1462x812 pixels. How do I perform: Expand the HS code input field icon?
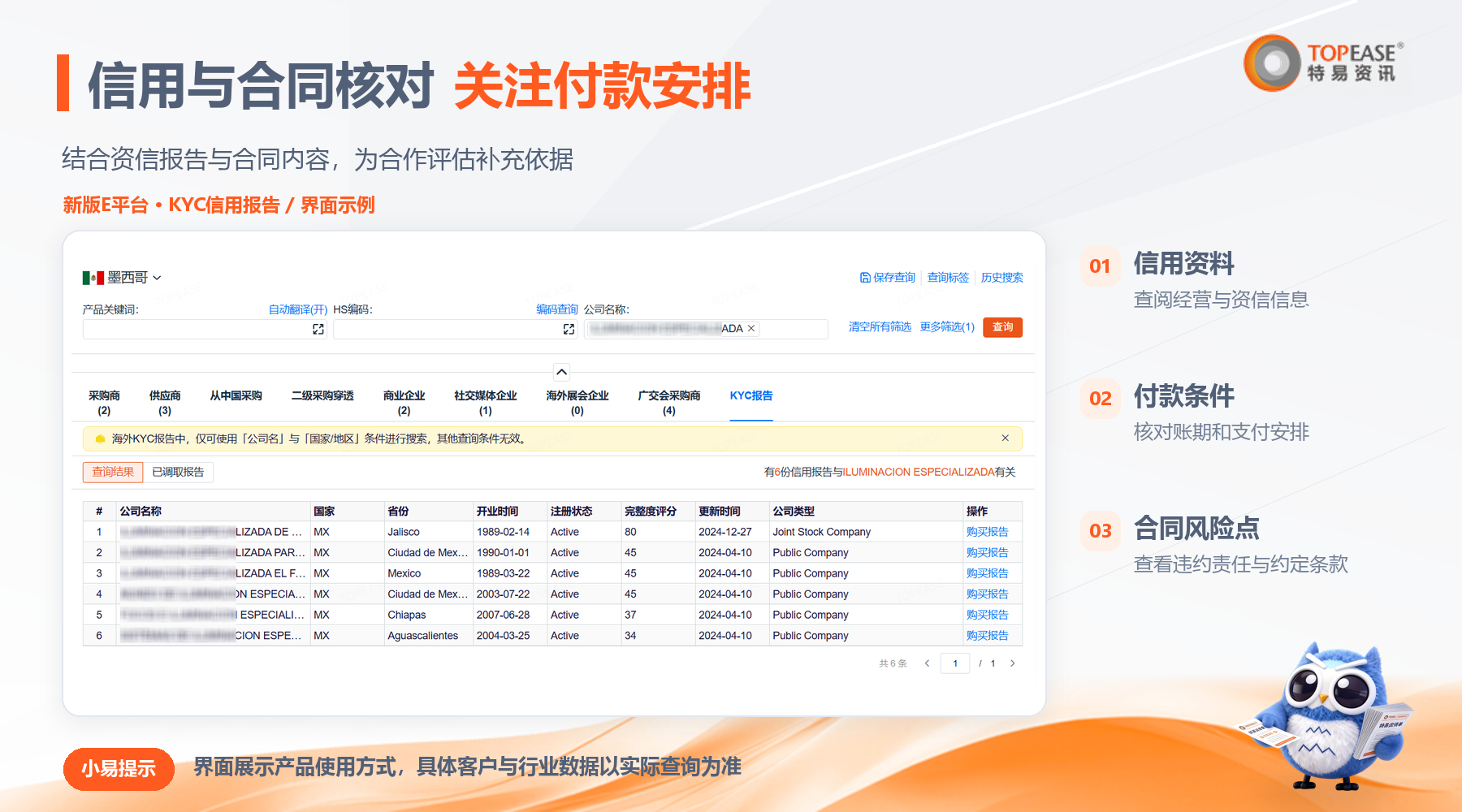coord(569,329)
